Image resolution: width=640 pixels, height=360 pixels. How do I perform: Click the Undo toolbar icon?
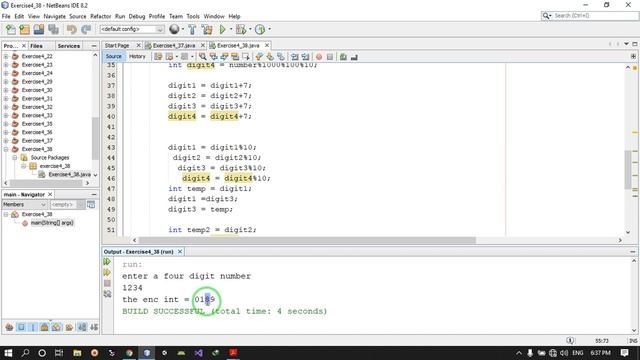click(x=72, y=29)
